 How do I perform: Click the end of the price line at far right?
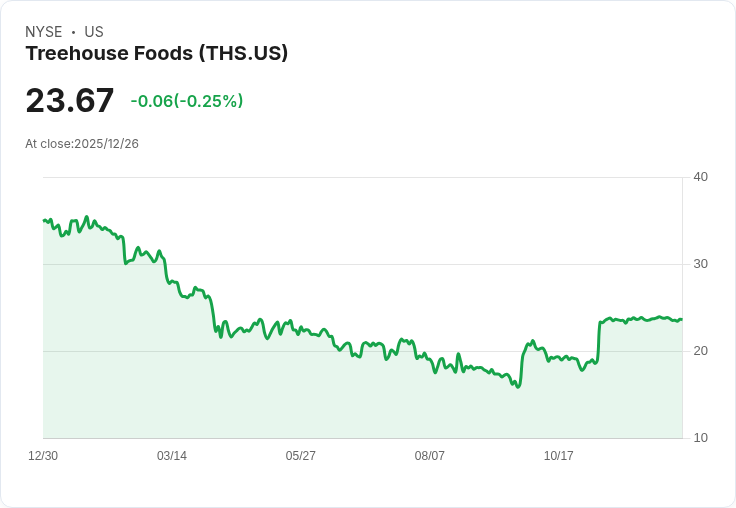pos(682,319)
